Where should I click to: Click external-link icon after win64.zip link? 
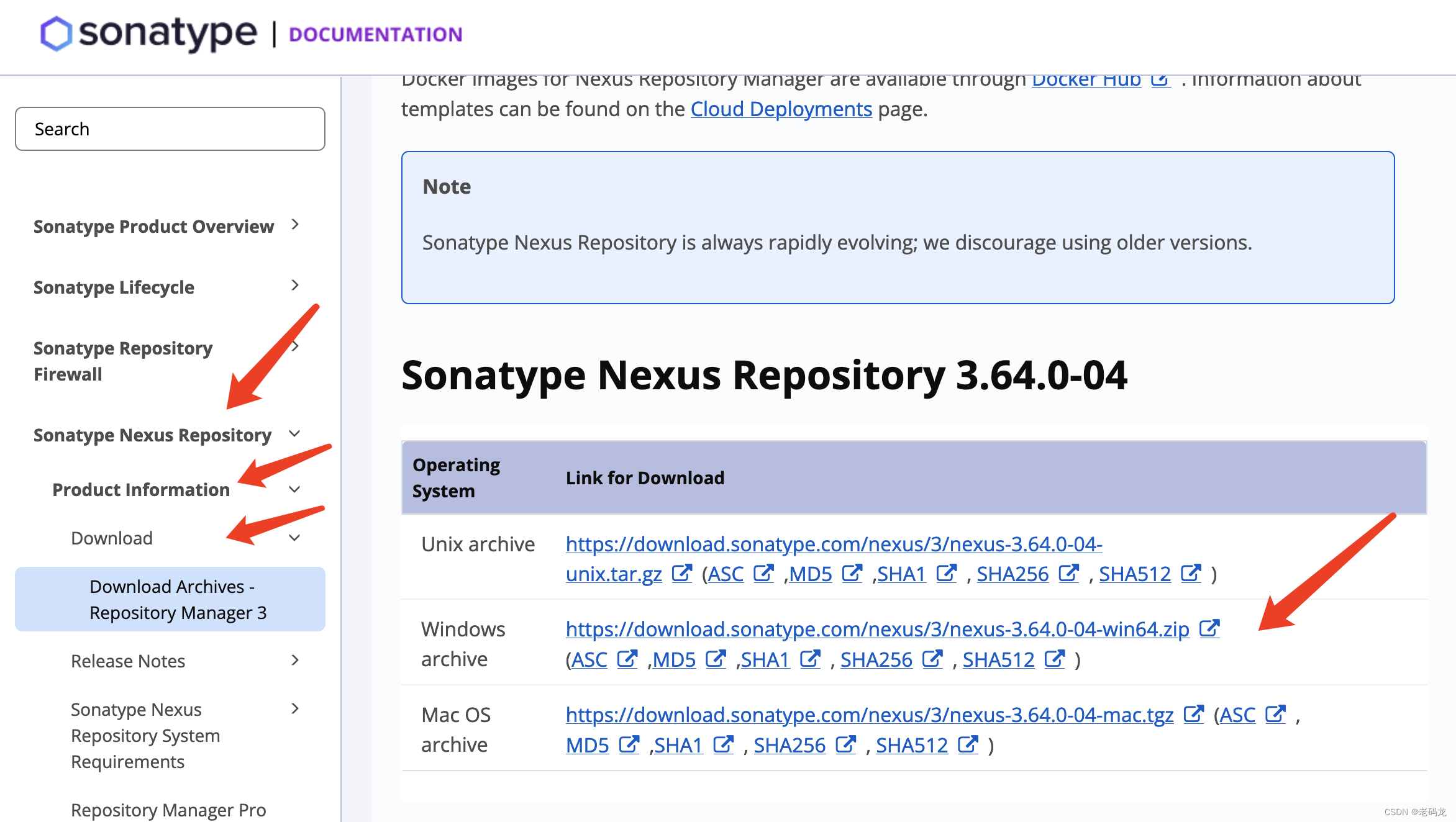point(1209,629)
